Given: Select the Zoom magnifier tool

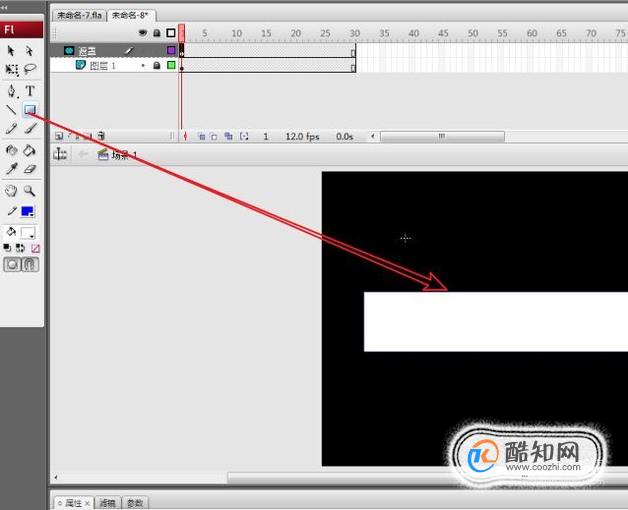Looking at the screenshot, I should click(30, 191).
